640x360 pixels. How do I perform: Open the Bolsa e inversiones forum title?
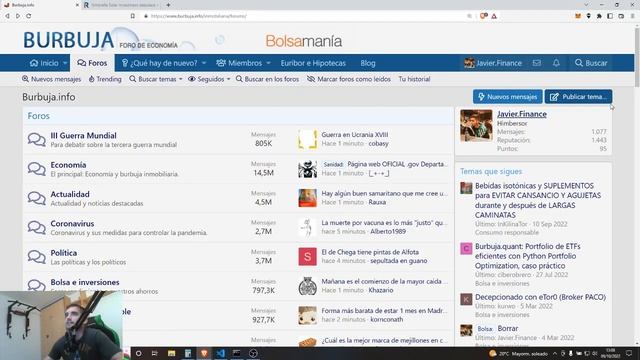click(85, 282)
